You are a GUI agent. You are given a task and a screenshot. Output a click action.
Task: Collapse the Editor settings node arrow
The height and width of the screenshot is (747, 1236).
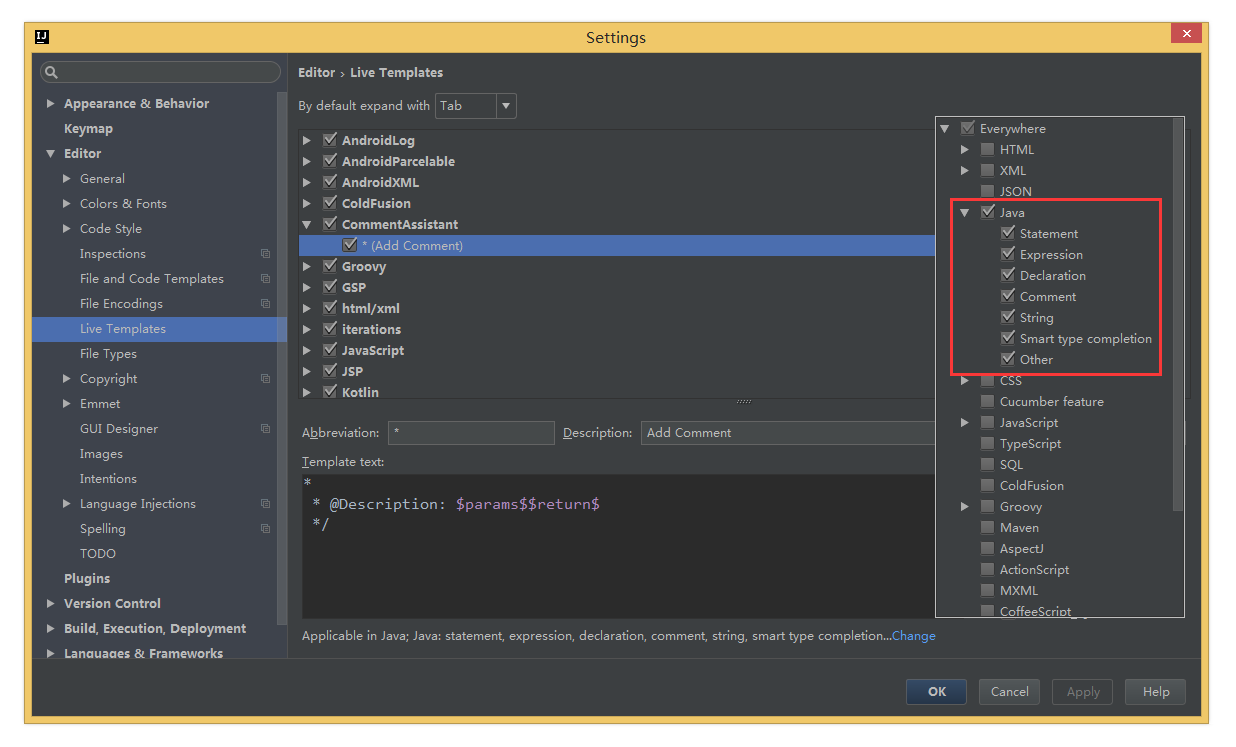(x=51, y=154)
